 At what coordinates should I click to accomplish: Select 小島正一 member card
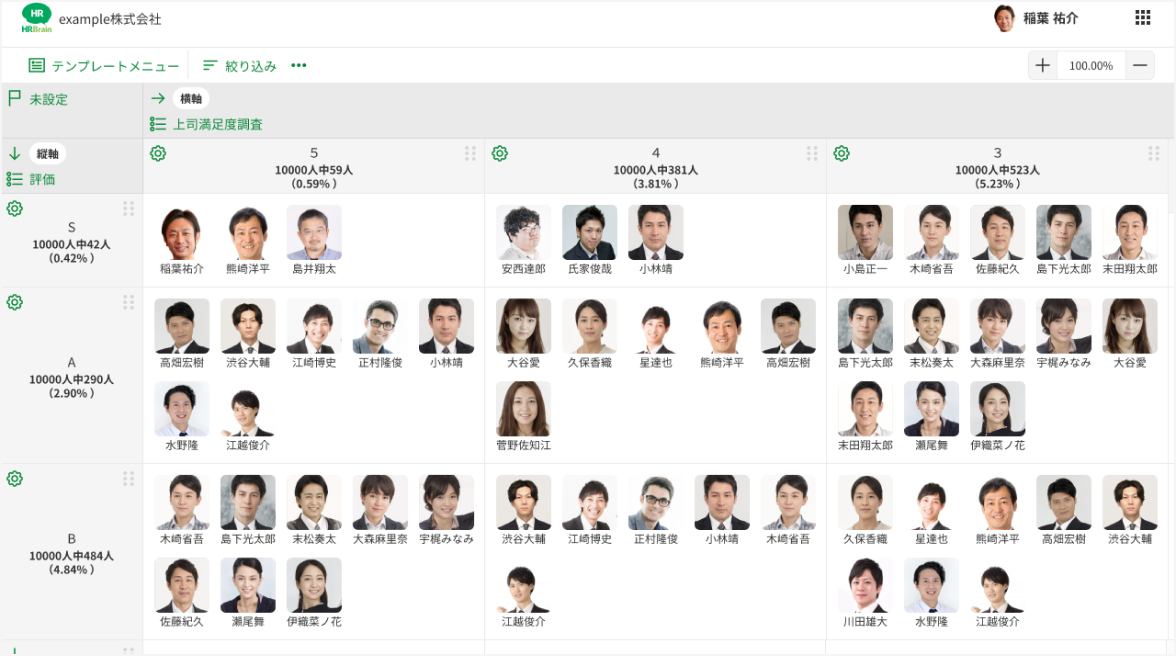click(x=866, y=240)
